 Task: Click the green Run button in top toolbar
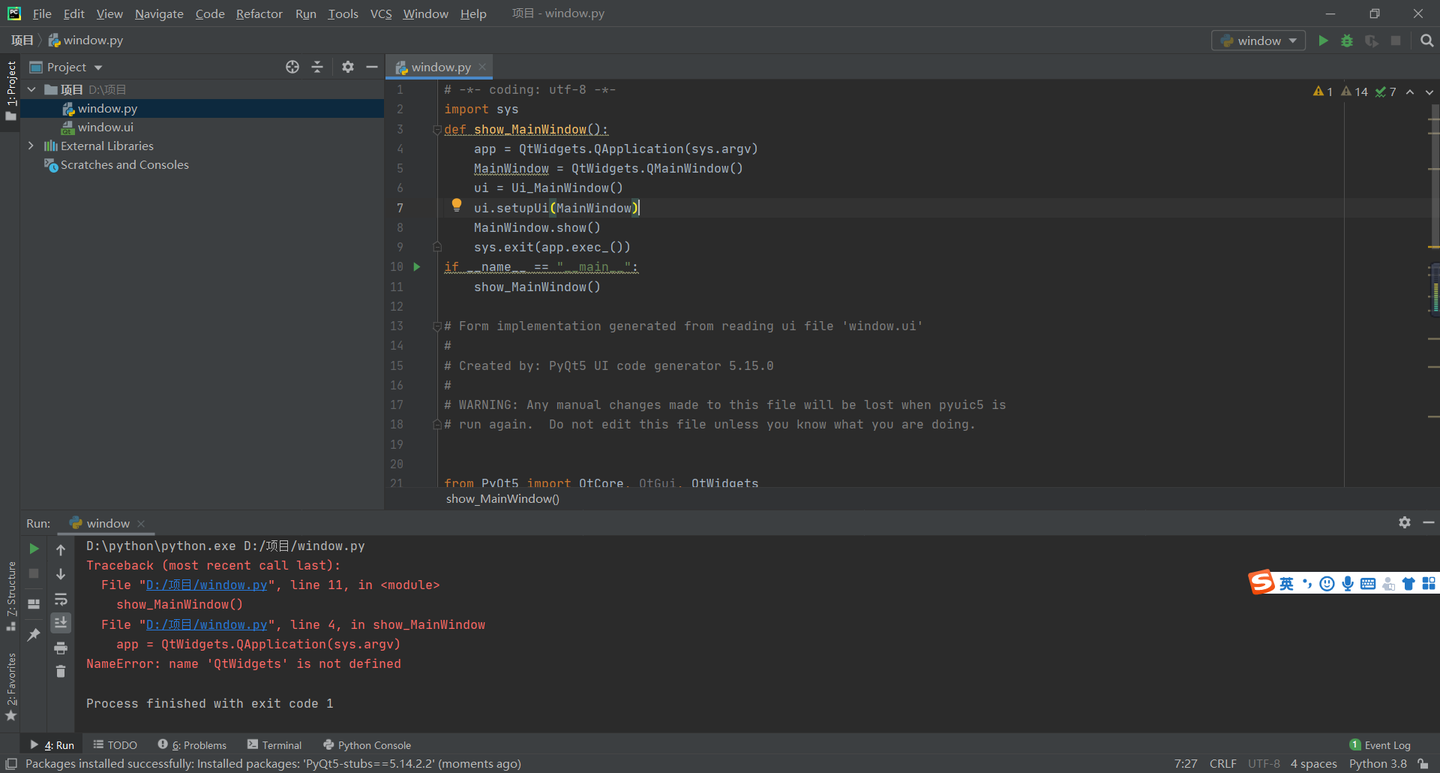pos(1323,41)
